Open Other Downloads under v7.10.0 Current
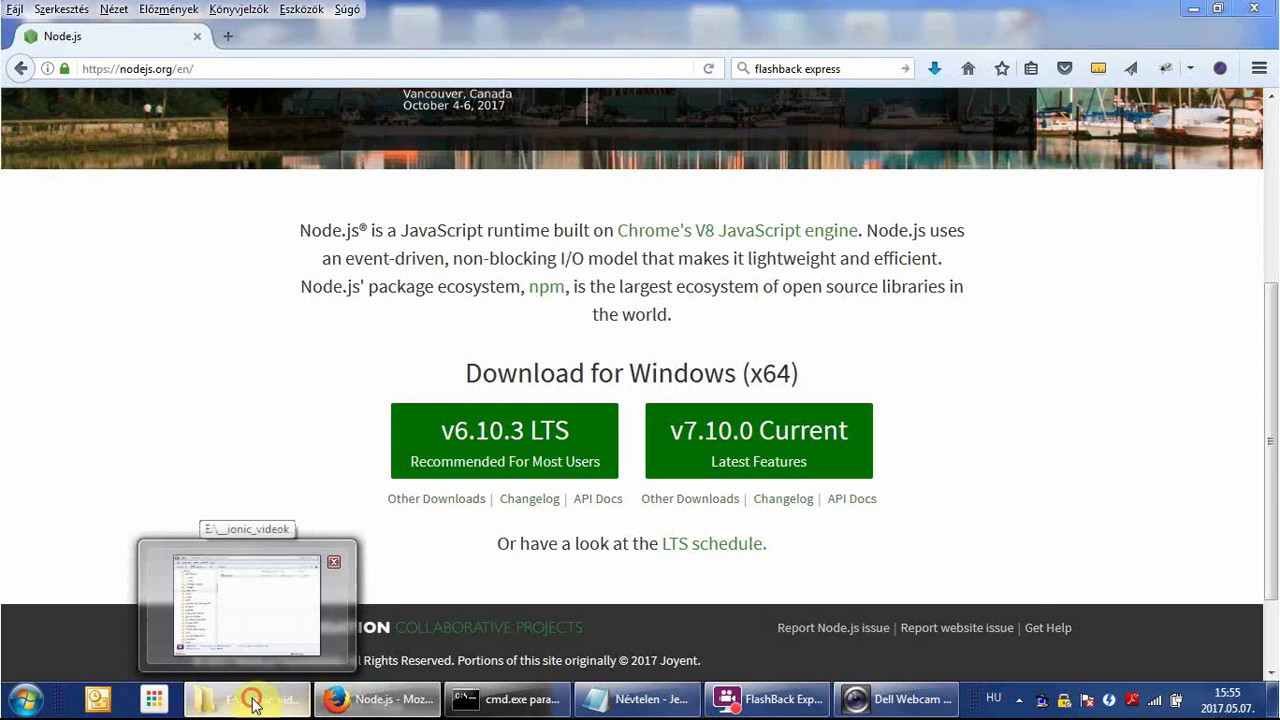This screenshot has height=720, width=1280. [x=690, y=499]
